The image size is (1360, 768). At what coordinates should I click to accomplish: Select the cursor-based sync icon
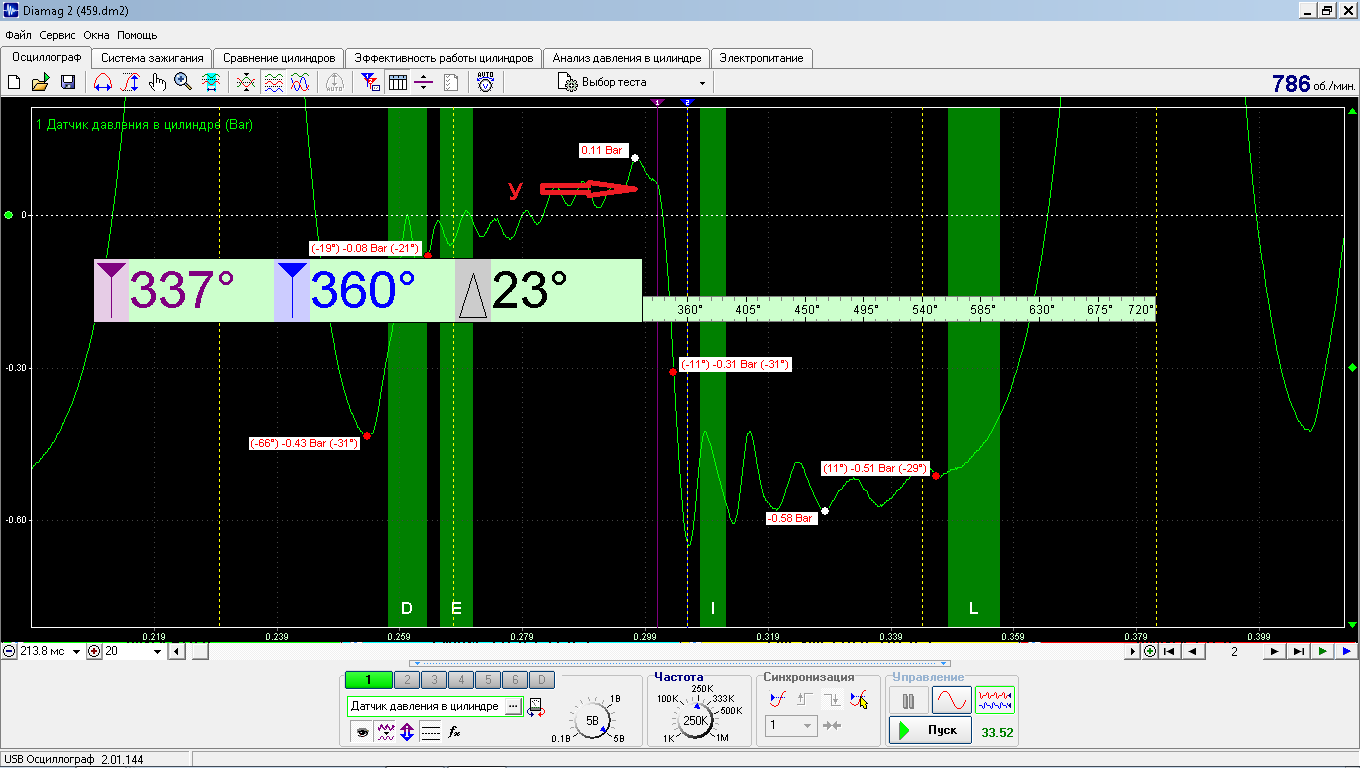tap(858, 700)
